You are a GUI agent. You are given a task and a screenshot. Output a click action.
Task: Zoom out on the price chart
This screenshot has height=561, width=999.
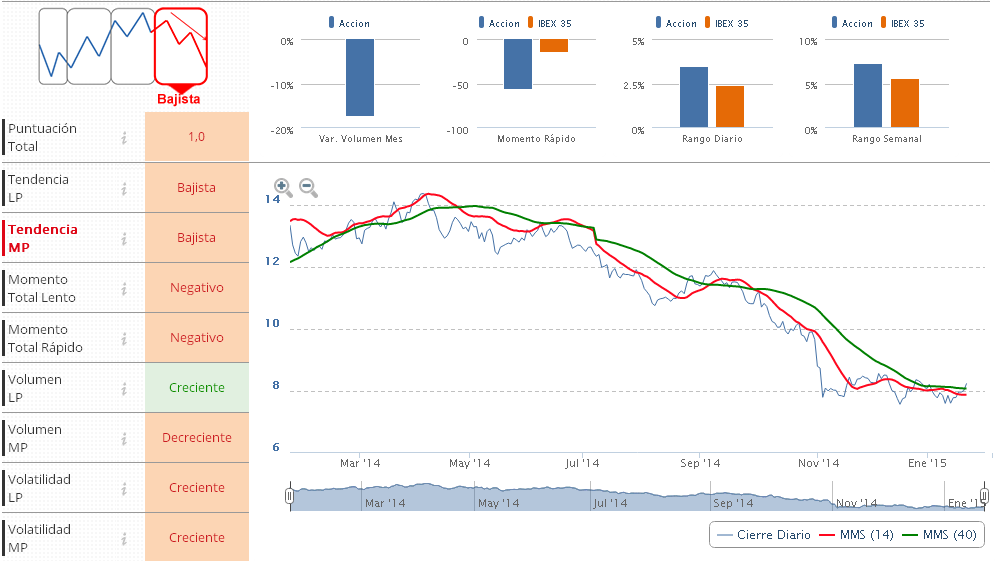308,187
